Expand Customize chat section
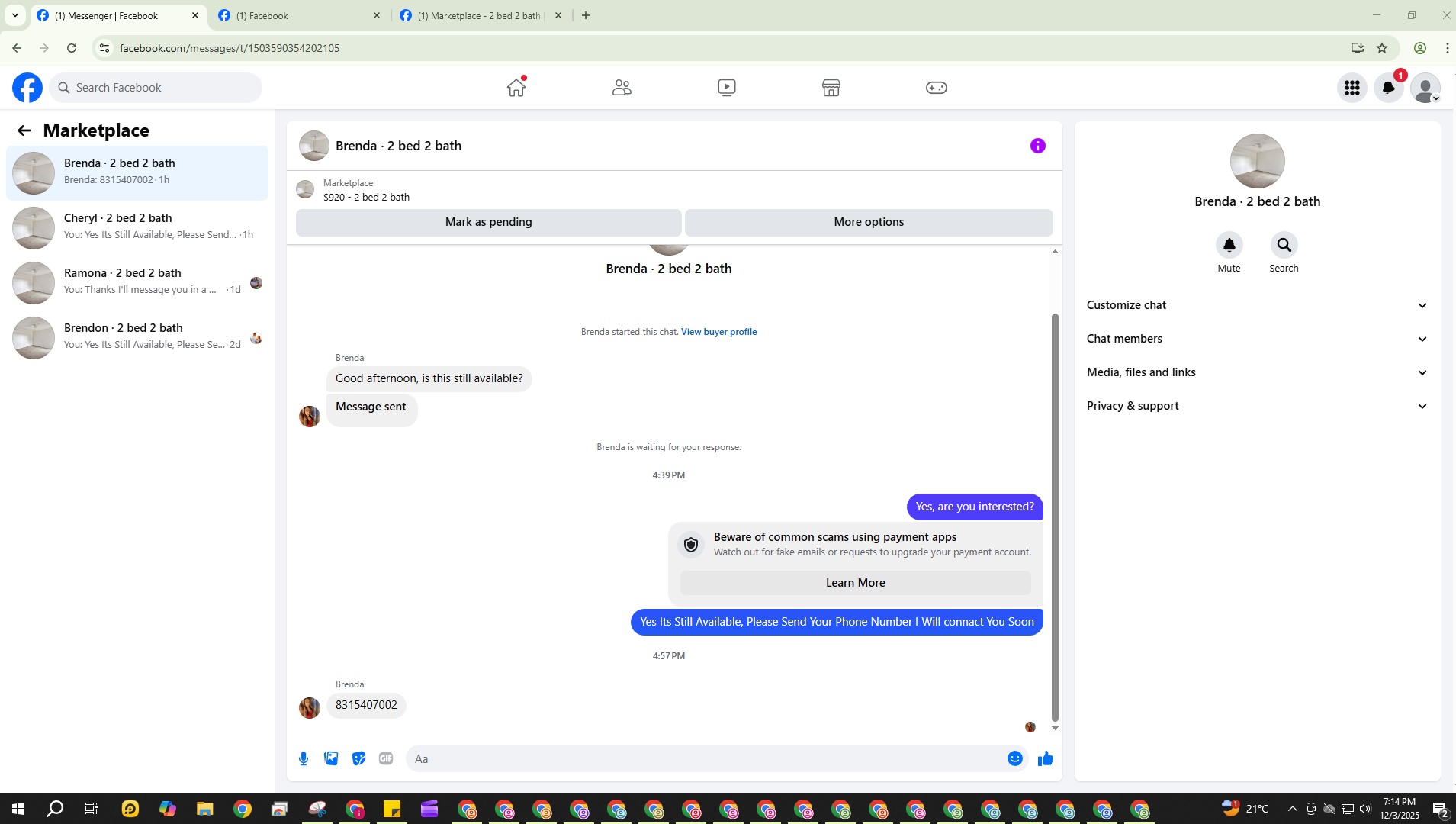This screenshot has height=824, width=1456. coord(1257,305)
